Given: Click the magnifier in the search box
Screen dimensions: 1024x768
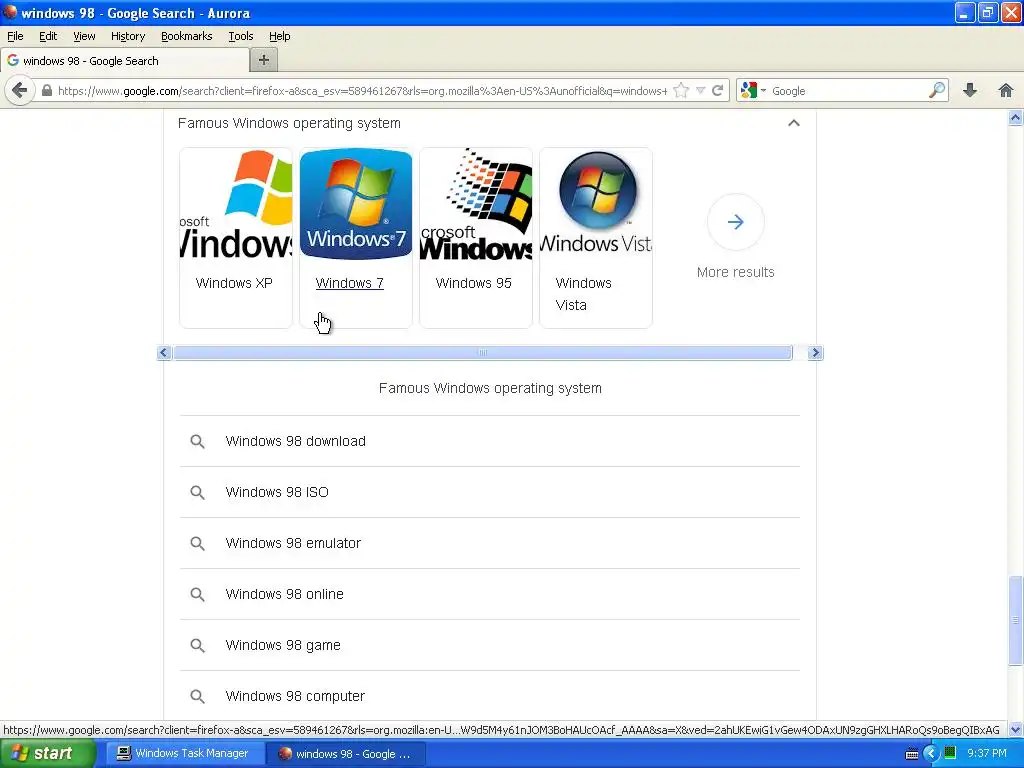Looking at the screenshot, I should [x=936, y=90].
